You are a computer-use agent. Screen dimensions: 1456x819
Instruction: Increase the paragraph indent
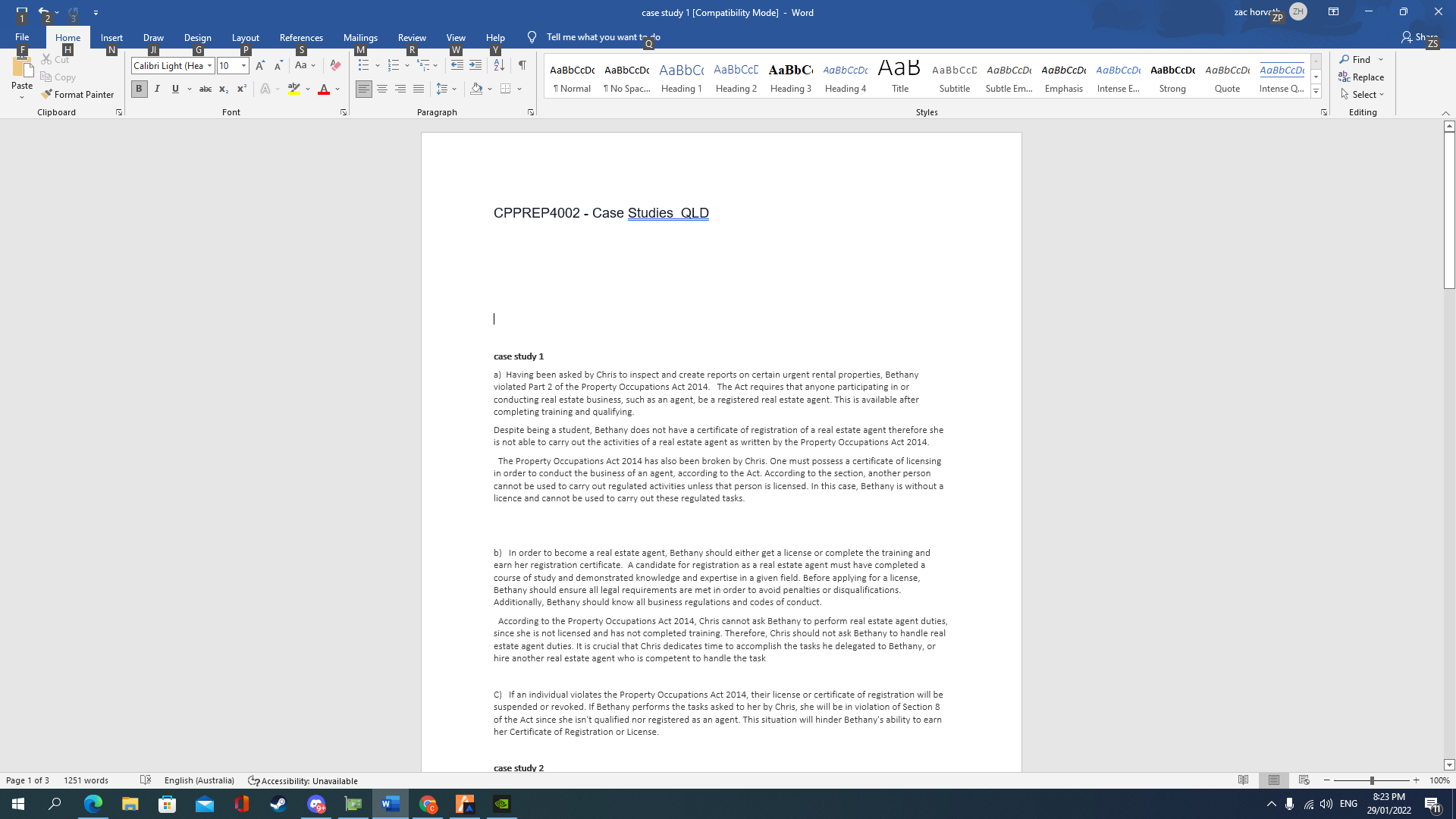[x=475, y=66]
